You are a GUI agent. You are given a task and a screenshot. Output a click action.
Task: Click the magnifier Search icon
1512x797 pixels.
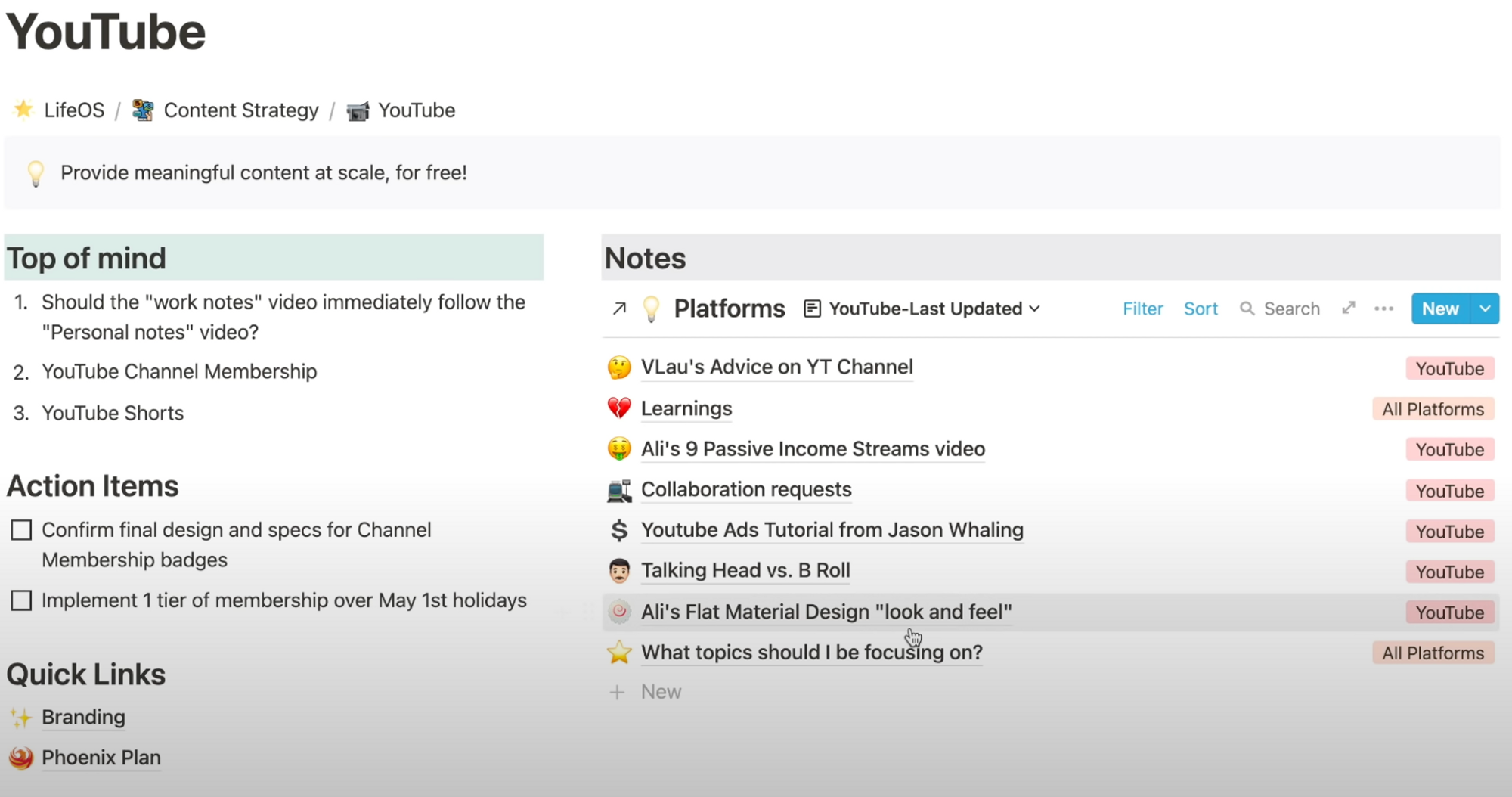coord(1247,309)
